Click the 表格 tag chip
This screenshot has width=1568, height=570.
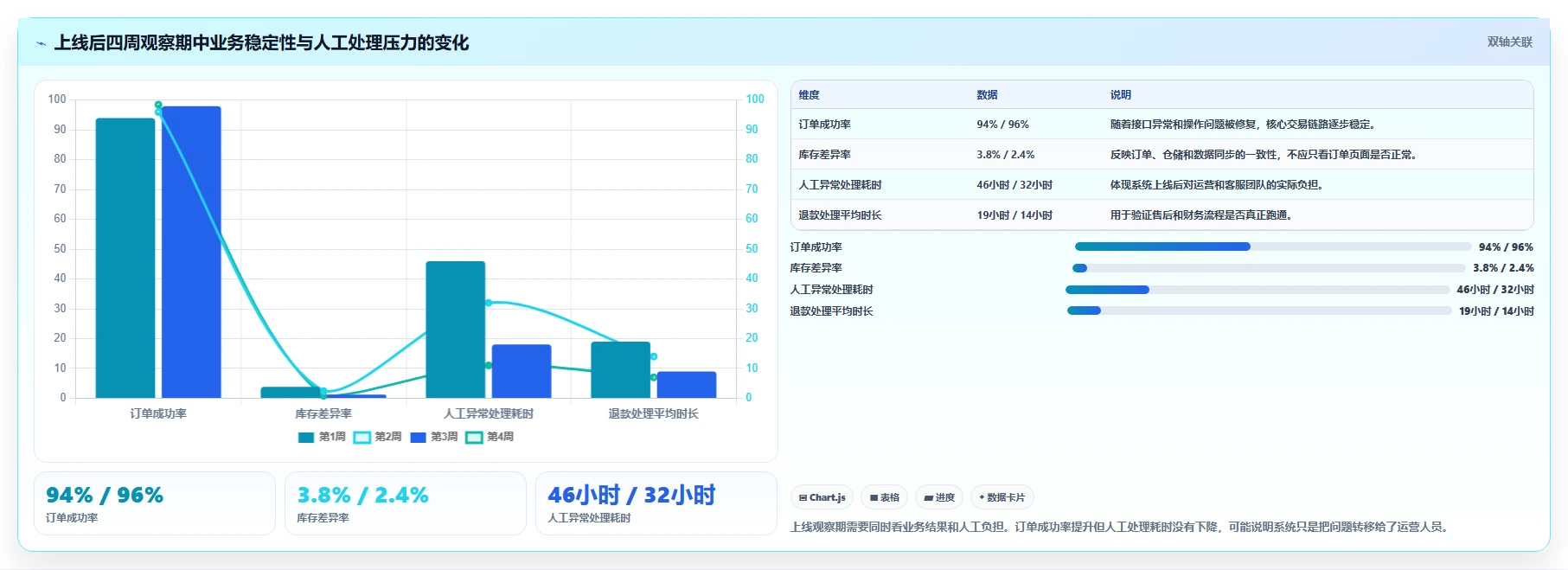(884, 497)
